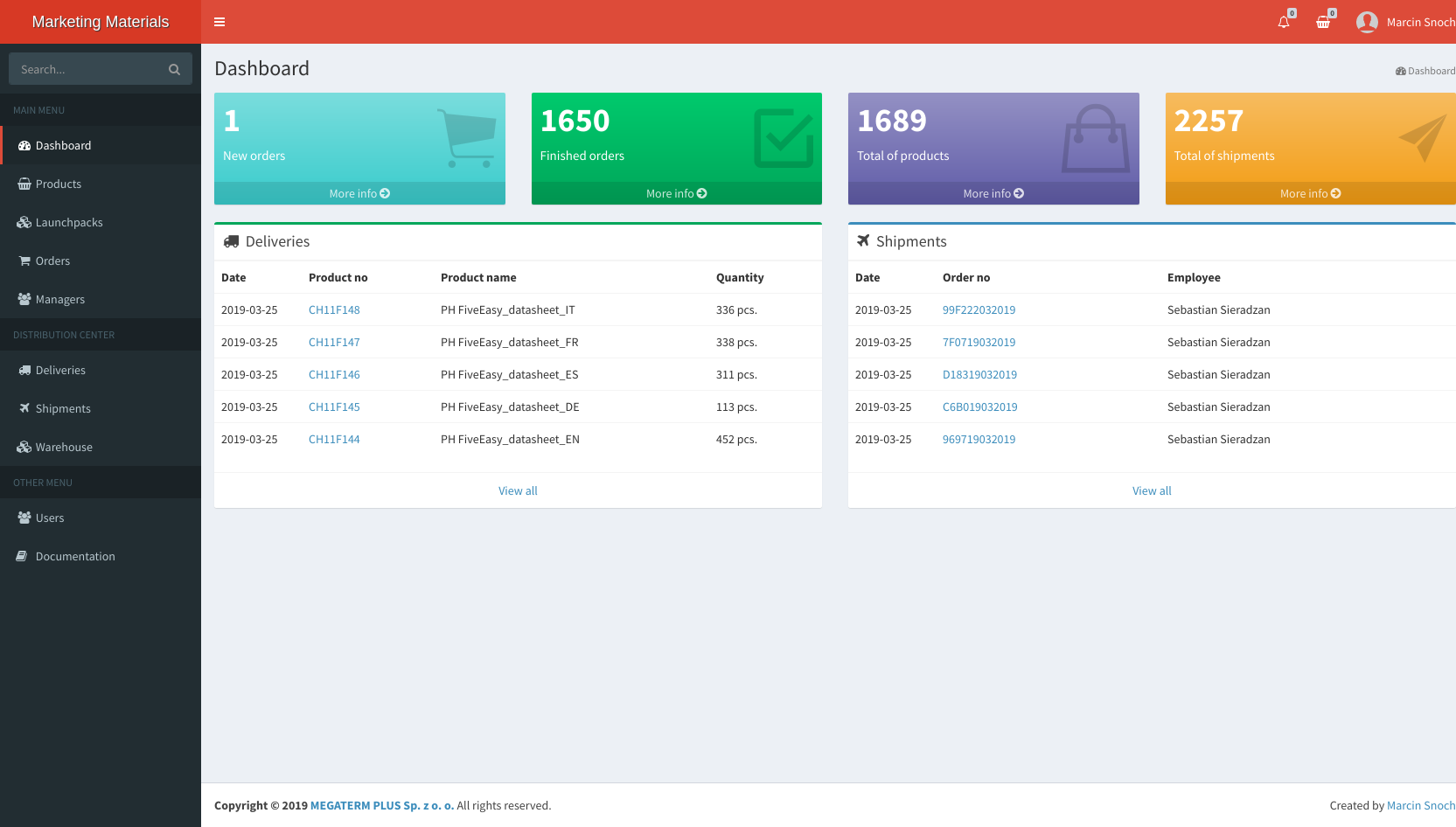Click the Dashboard breadcrumb icon top right

click(x=1402, y=71)
